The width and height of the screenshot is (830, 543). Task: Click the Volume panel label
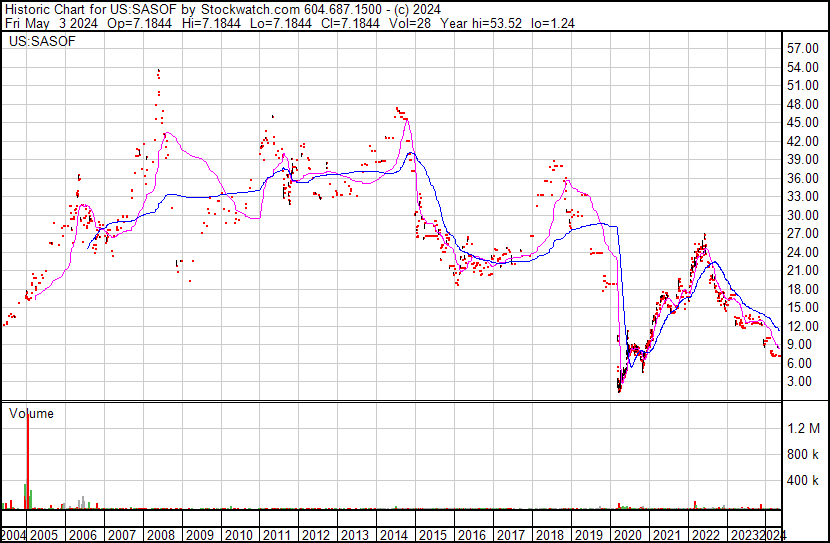pyautogui.click(x=31, y=413)
